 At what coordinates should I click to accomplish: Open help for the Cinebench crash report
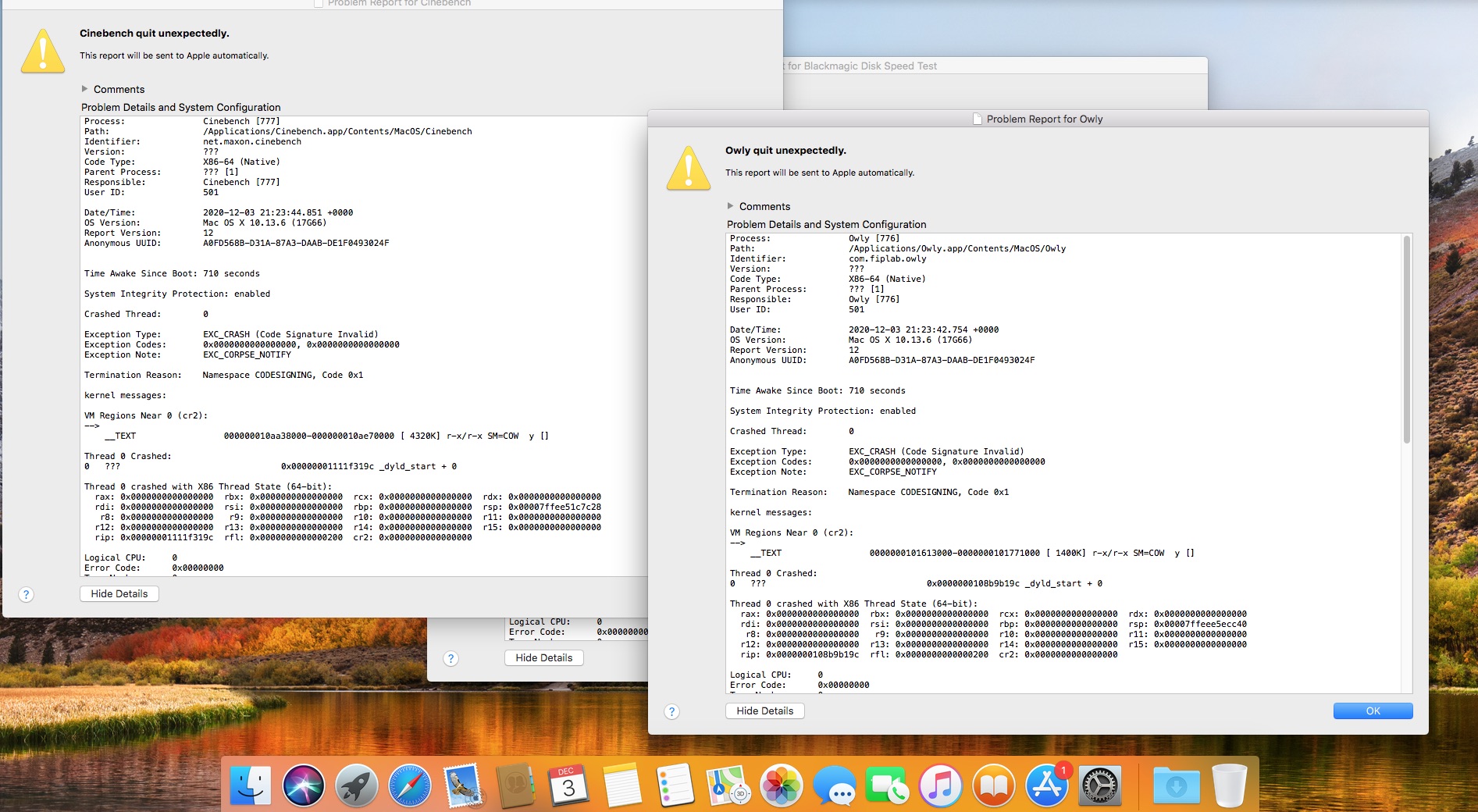[26, 594]
